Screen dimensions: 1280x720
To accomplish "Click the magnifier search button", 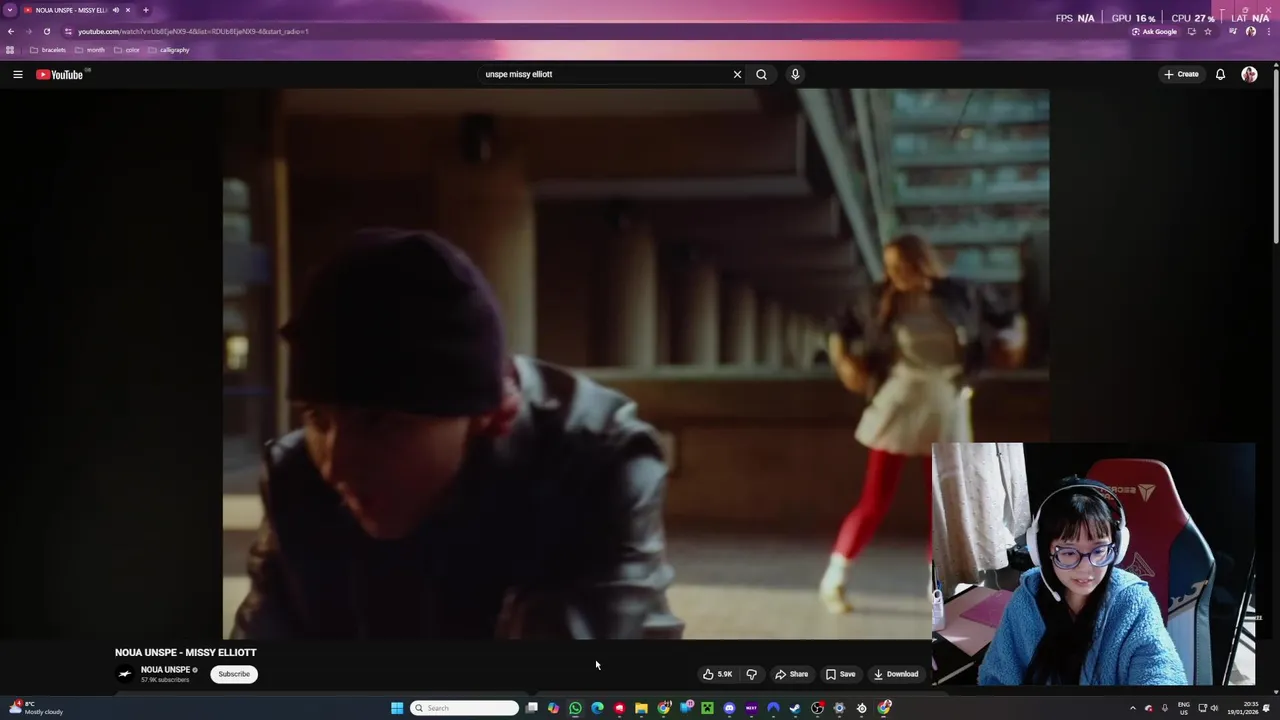I will pyautogui.click(x=761, y=74).
